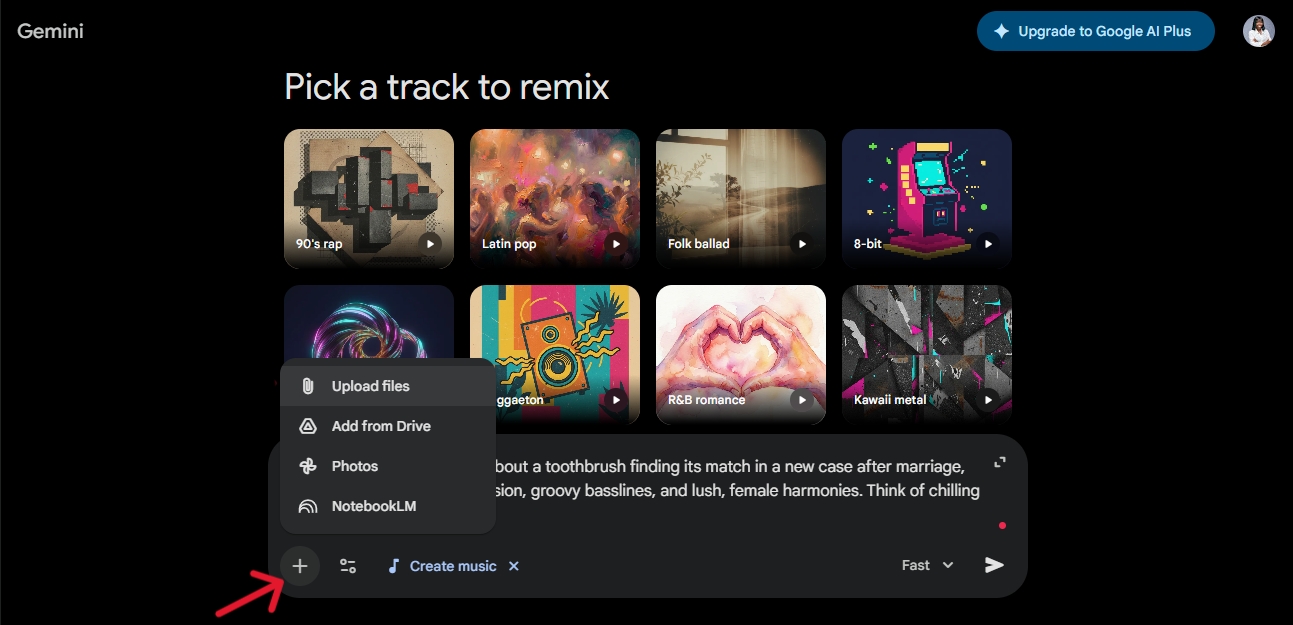Play the Kawaii metal track preview
Image resolution: width=1293 pixels, height=625 pixels.
(988, 399)
